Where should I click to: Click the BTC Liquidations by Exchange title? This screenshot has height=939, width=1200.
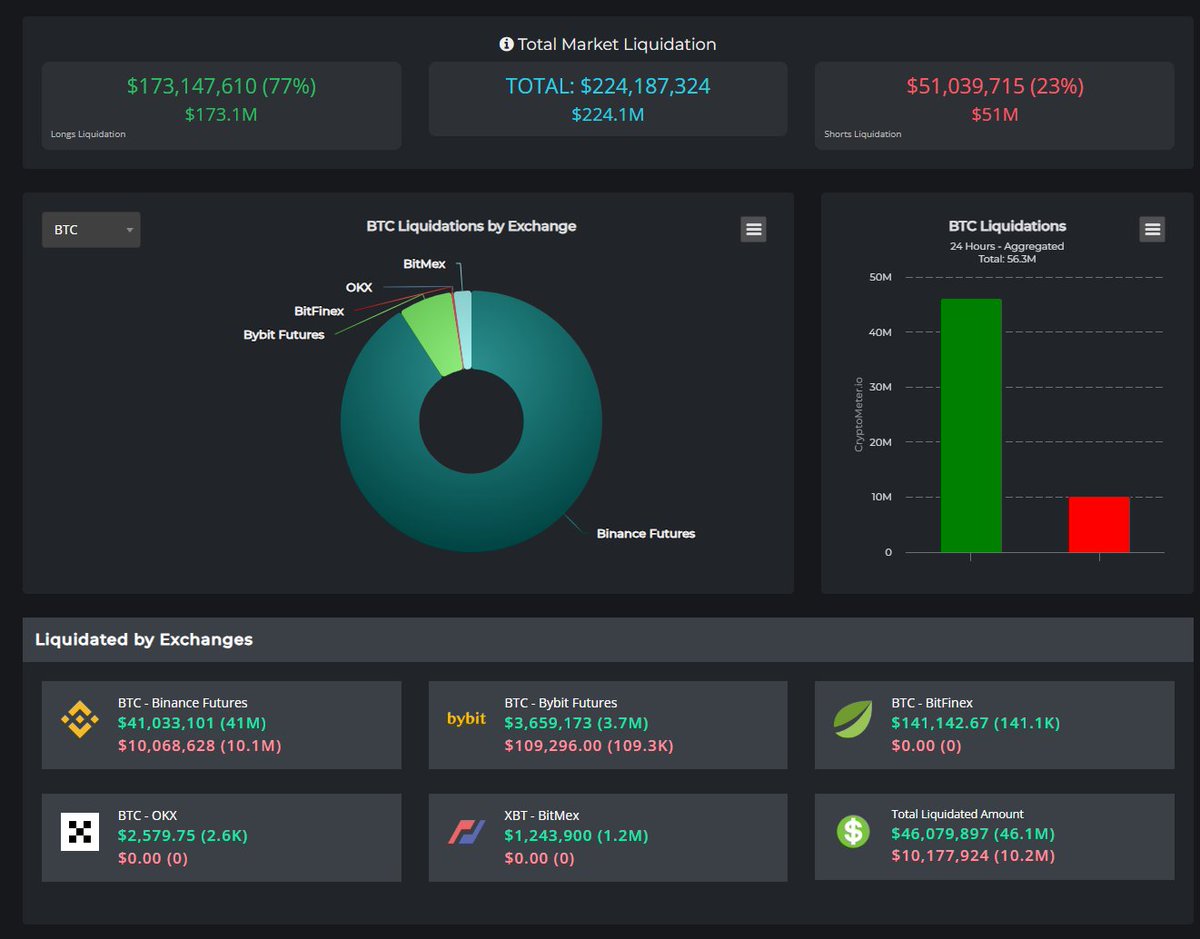click(x=471, y=226)
